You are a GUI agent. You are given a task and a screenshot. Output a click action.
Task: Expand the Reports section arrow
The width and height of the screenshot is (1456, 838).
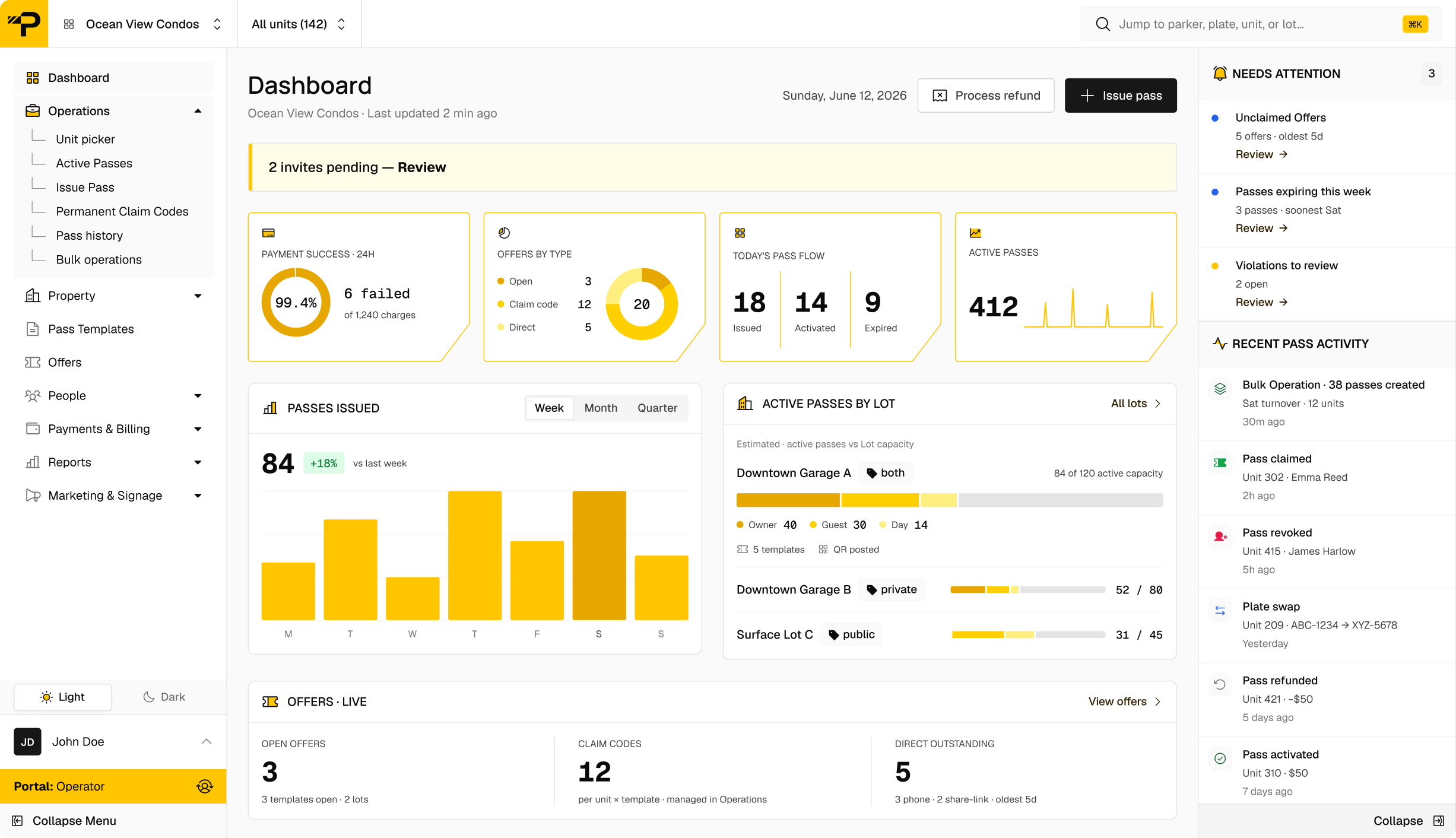coord(198,462)
